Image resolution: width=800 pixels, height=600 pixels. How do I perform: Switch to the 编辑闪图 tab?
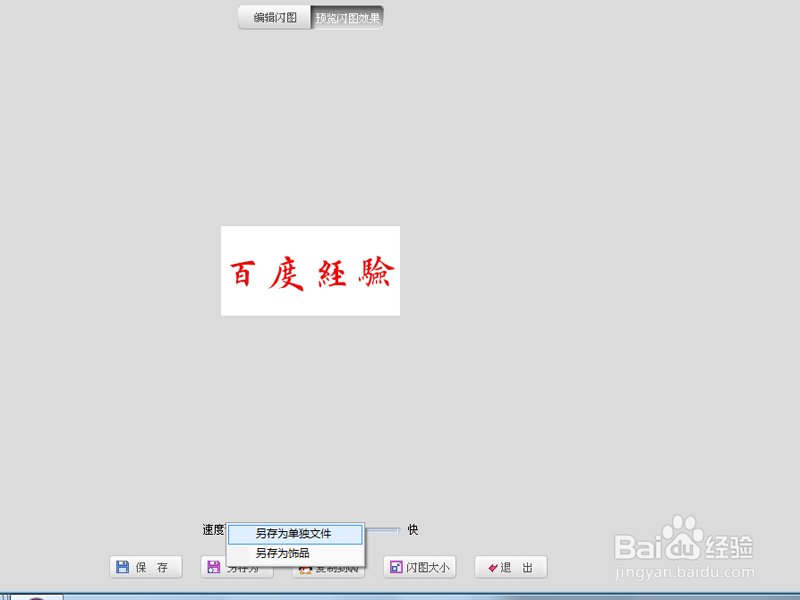tap(274, 18)
